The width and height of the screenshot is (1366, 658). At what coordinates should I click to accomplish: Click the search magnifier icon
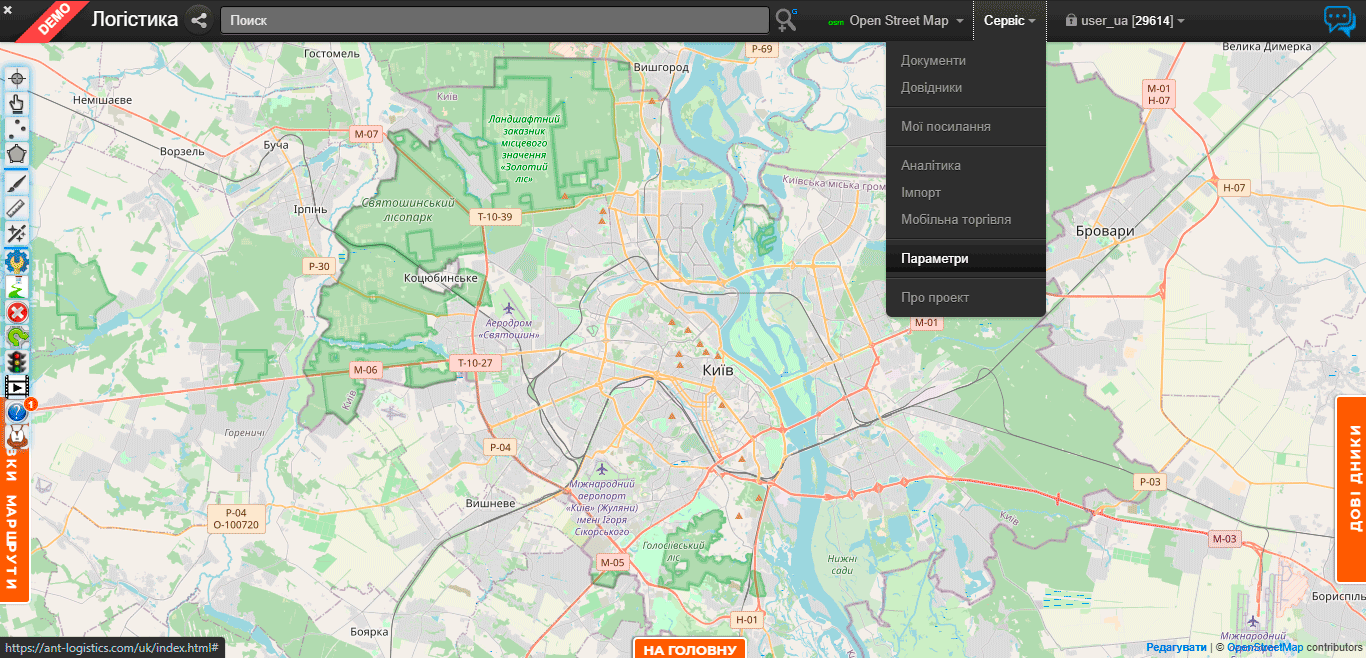click(786, 20)
